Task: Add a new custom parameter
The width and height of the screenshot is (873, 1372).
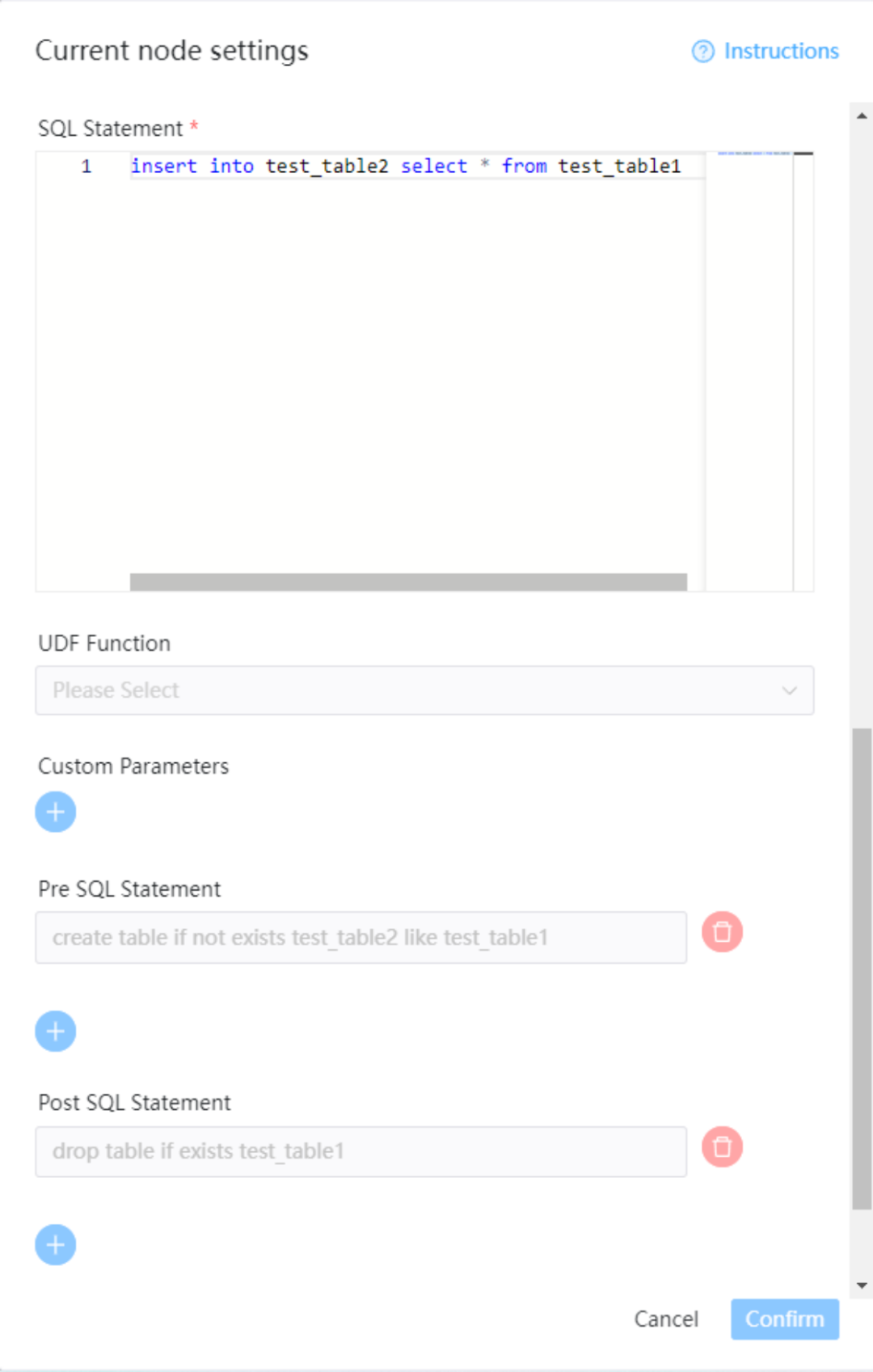Action: pos(56,812)
